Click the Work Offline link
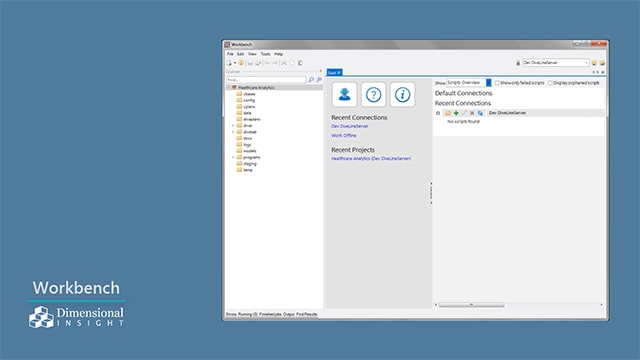The width and height of the screenshot is (640, 360). coord(344,135)
